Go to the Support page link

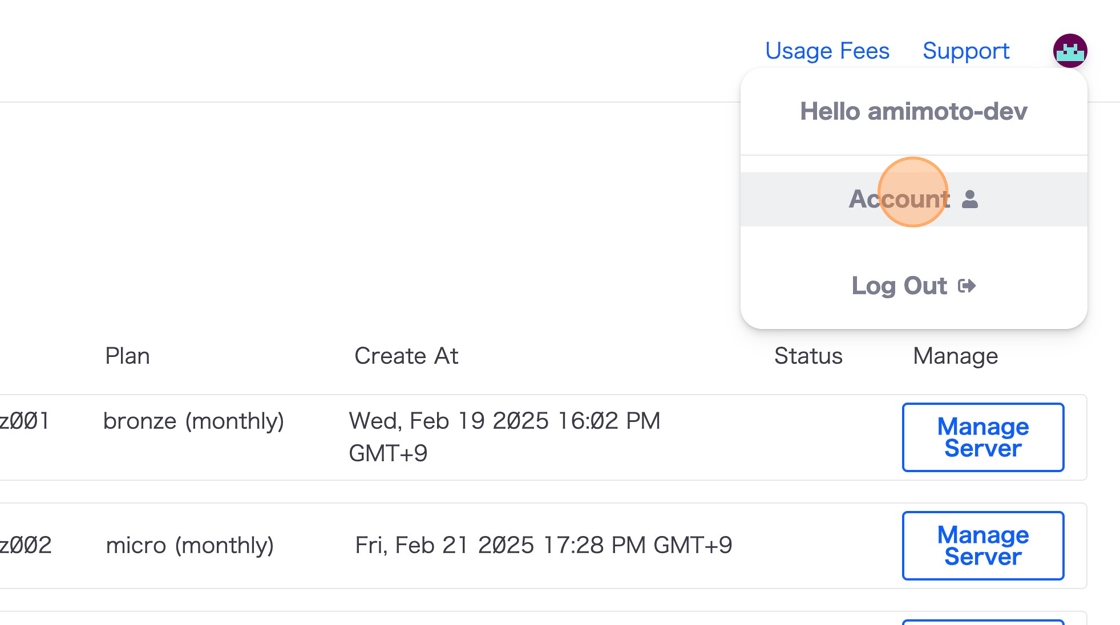pos(966,51)
